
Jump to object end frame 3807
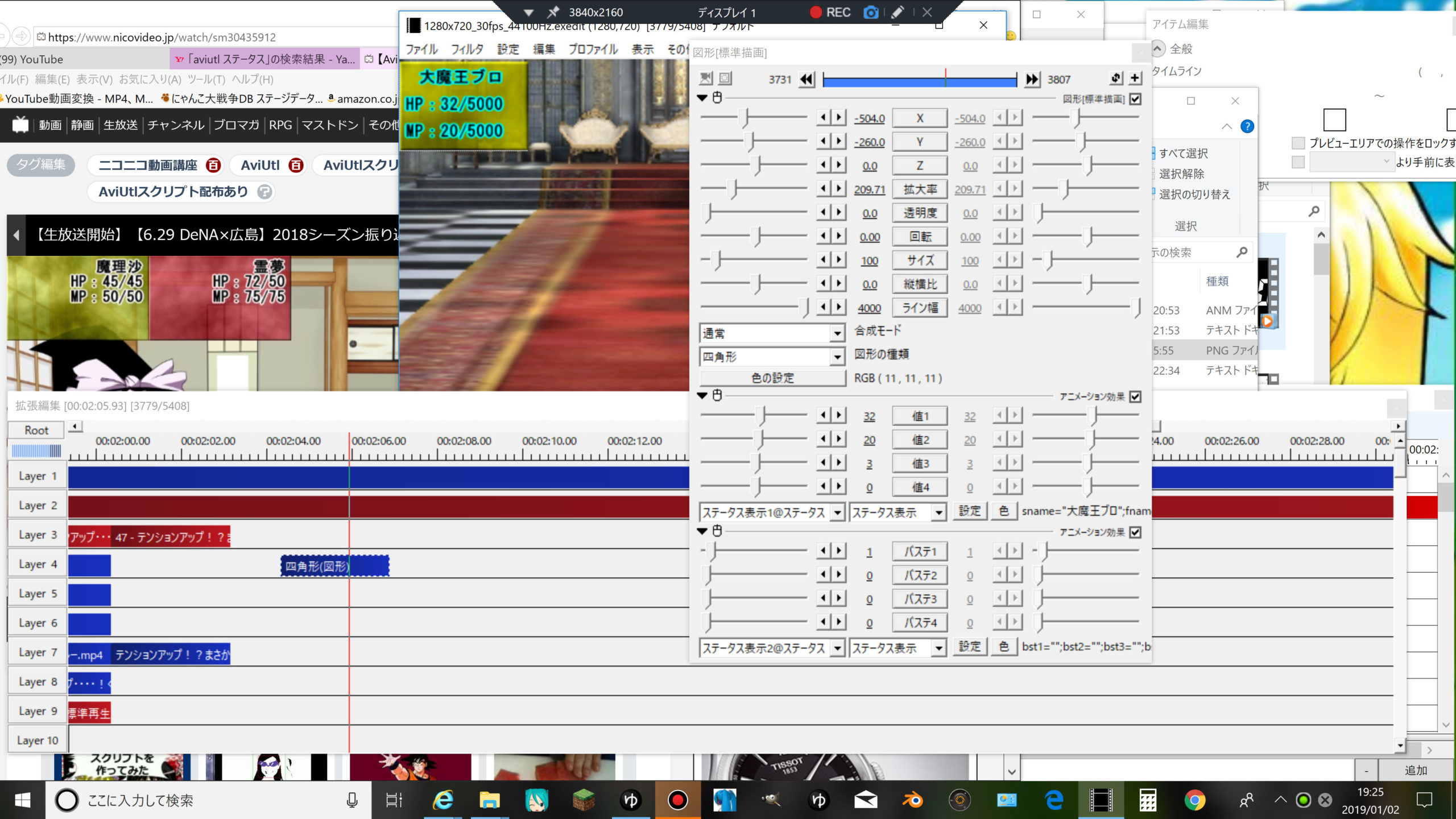[1032, 80]
